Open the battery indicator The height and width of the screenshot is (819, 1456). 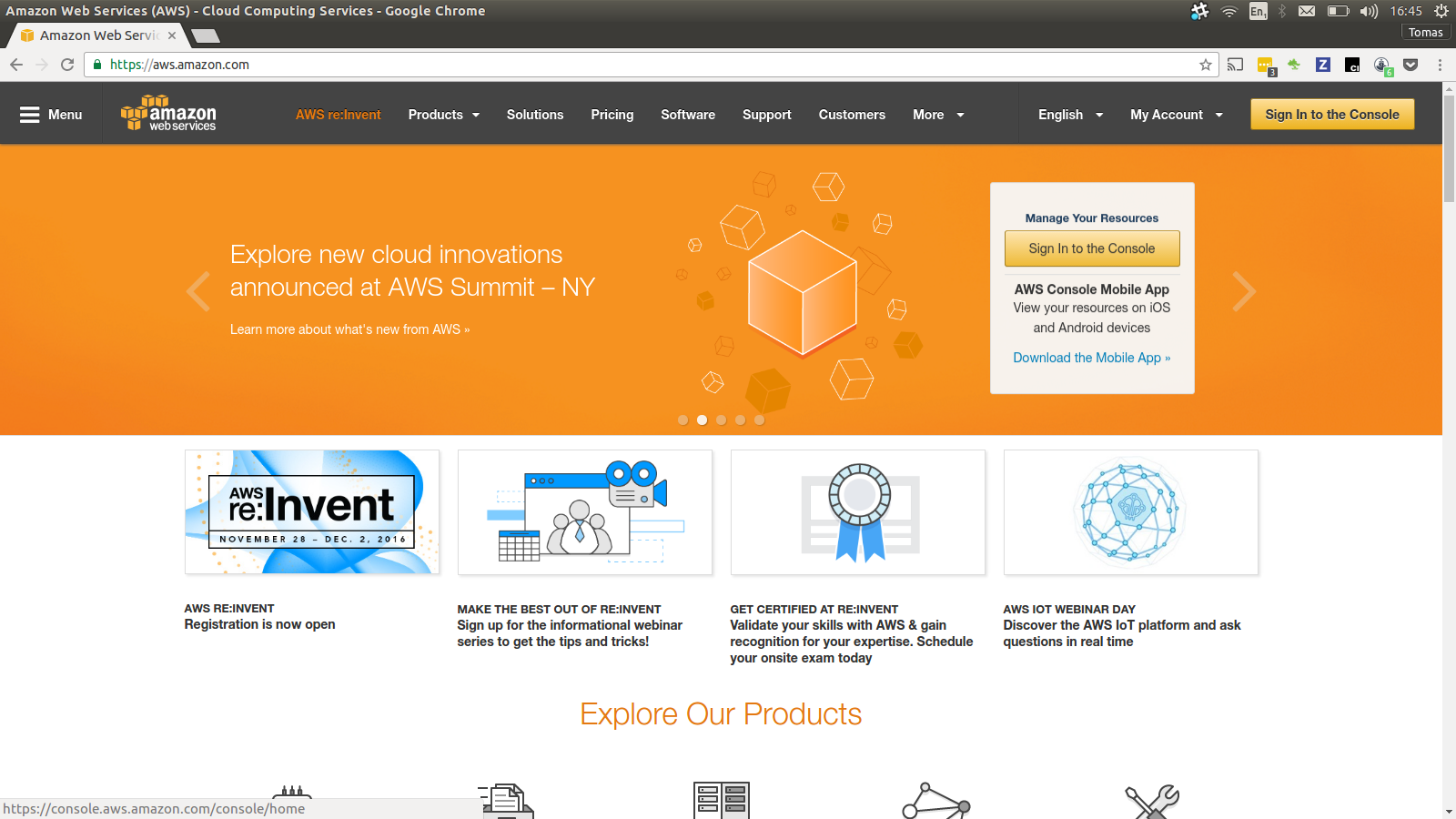click(x=1338, y=11)
